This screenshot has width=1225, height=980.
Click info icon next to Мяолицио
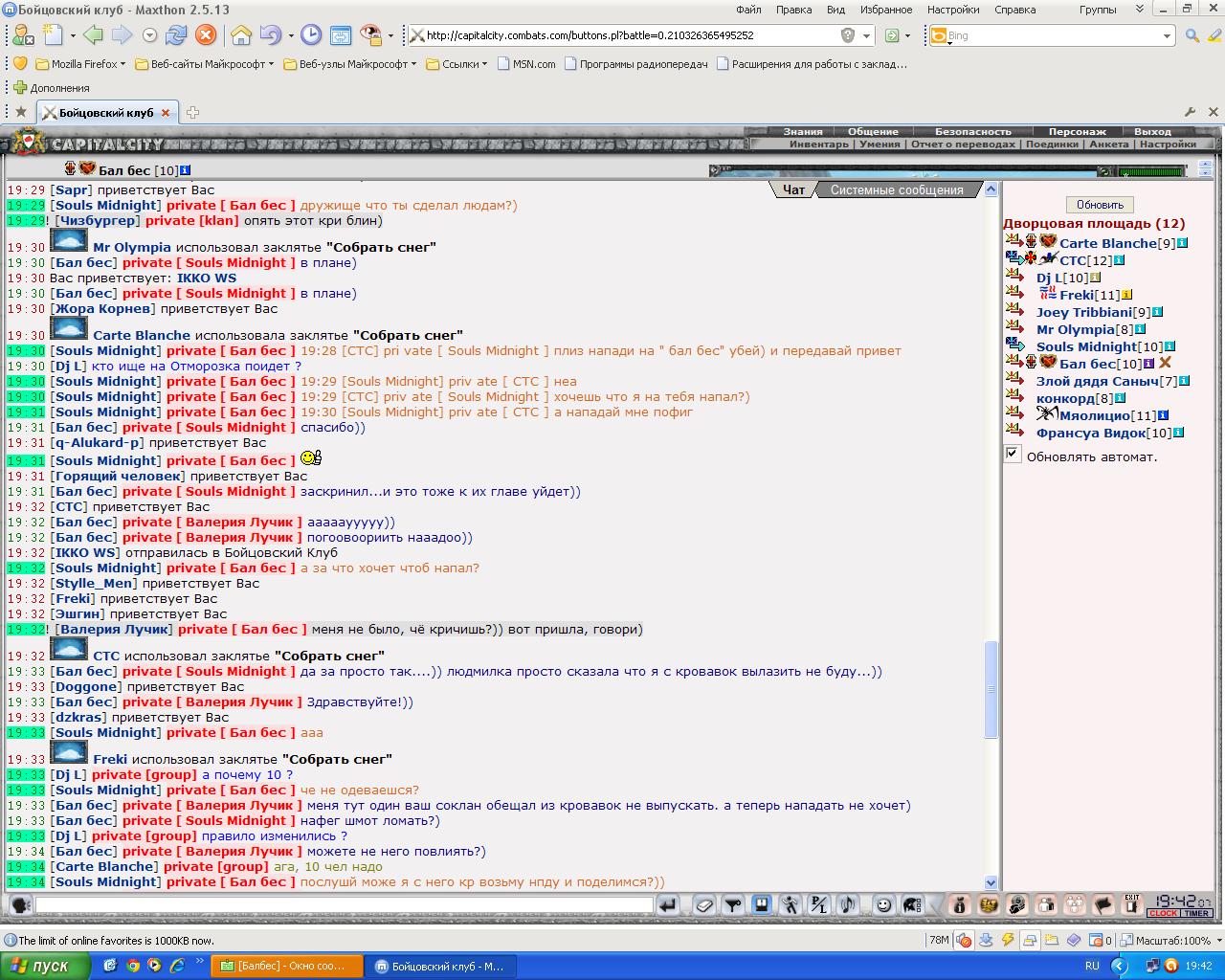click(x=1163, y=415)
